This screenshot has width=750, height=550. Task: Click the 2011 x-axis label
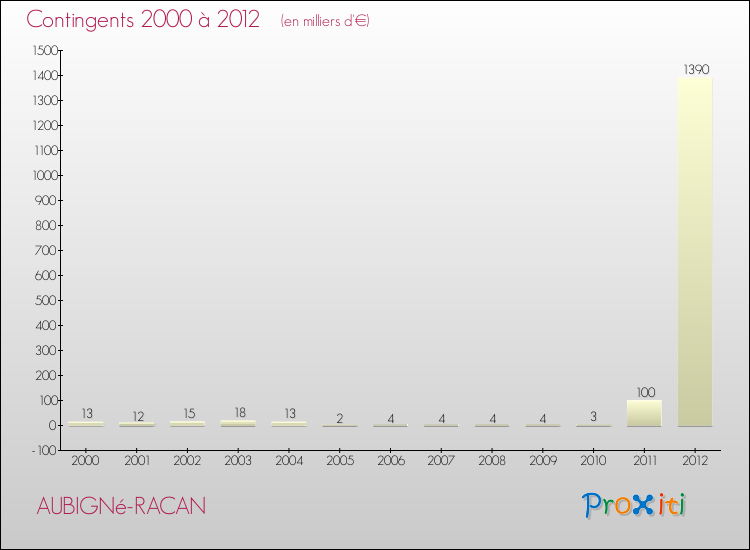(x=645, y=461)
